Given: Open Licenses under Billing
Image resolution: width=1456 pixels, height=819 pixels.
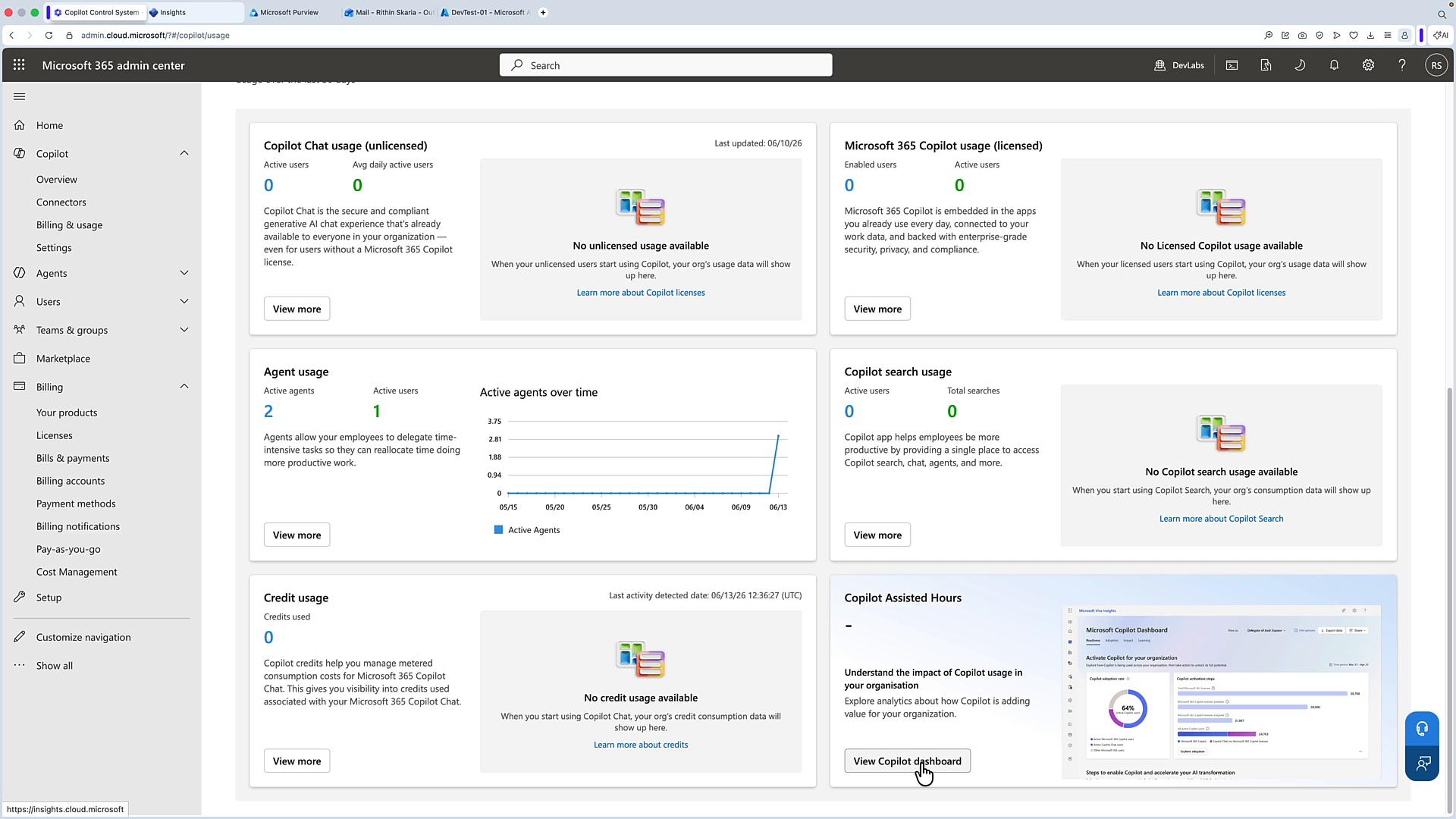Looking at the screenshot, I should 55,435.
